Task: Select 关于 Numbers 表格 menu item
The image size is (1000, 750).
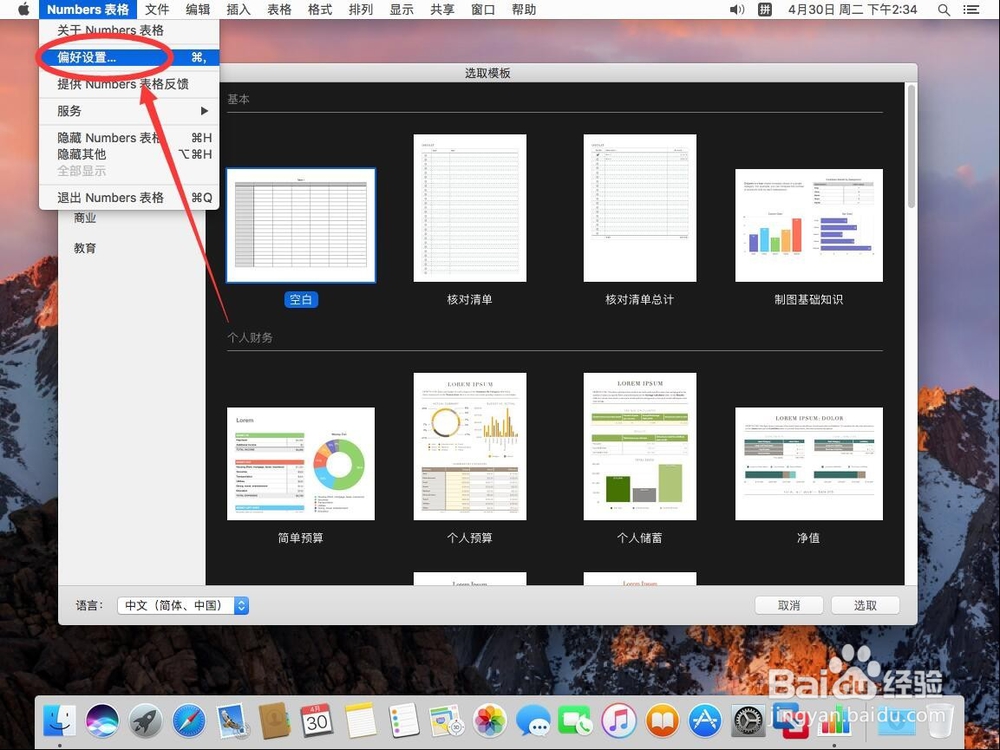Action: (129, 30)
